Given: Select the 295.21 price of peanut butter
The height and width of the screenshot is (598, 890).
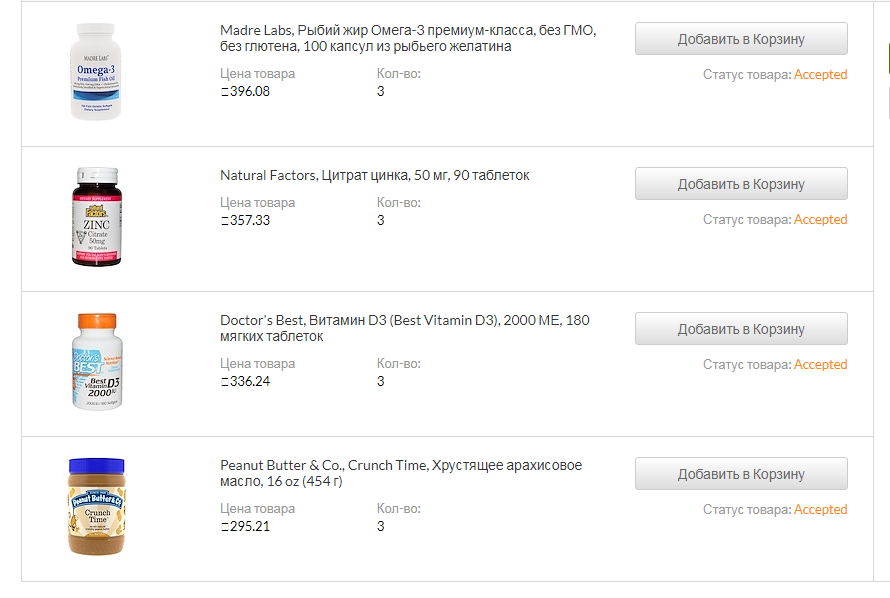Looking at the screenshot, I should click(245, 527).
